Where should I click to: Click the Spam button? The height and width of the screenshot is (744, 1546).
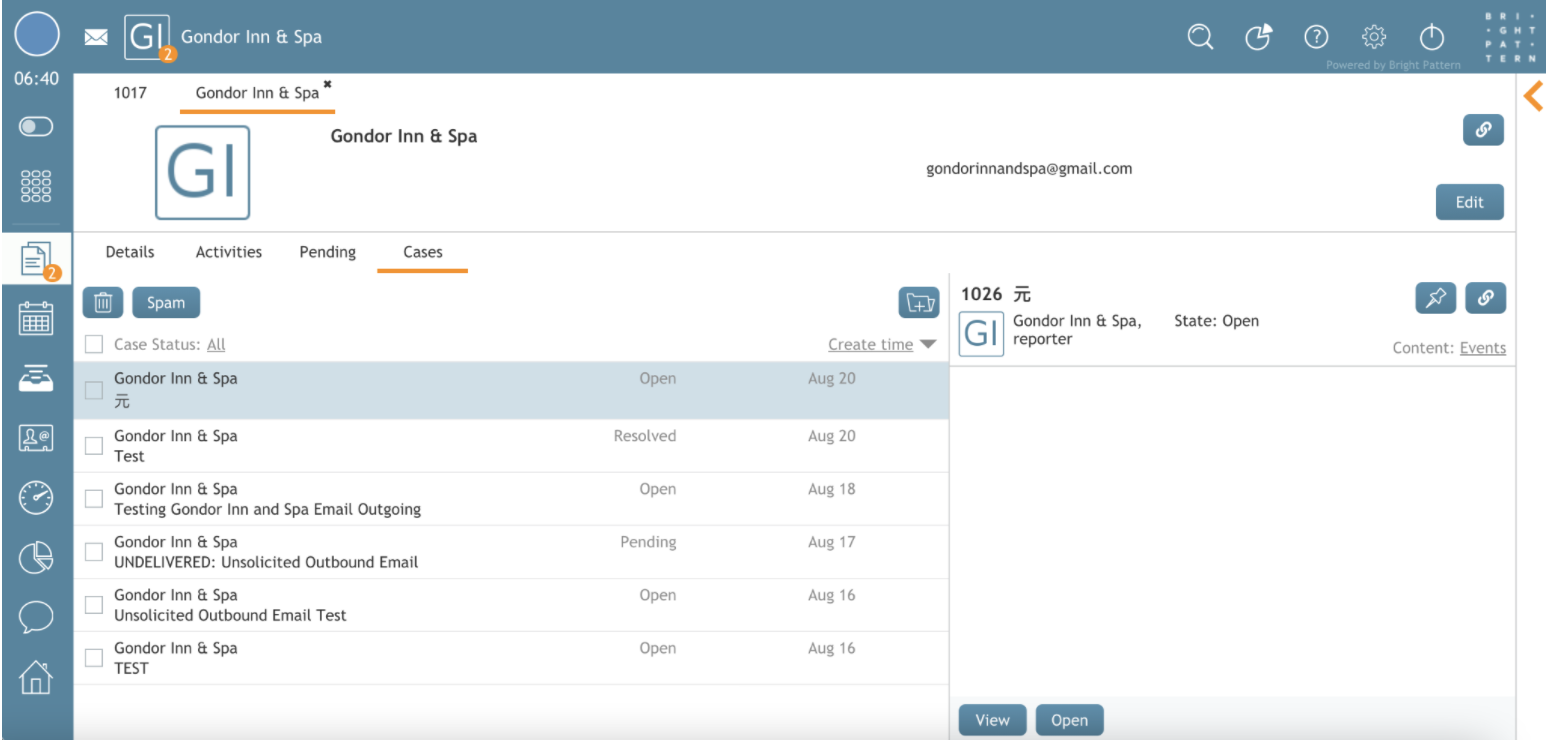[166, 303]
